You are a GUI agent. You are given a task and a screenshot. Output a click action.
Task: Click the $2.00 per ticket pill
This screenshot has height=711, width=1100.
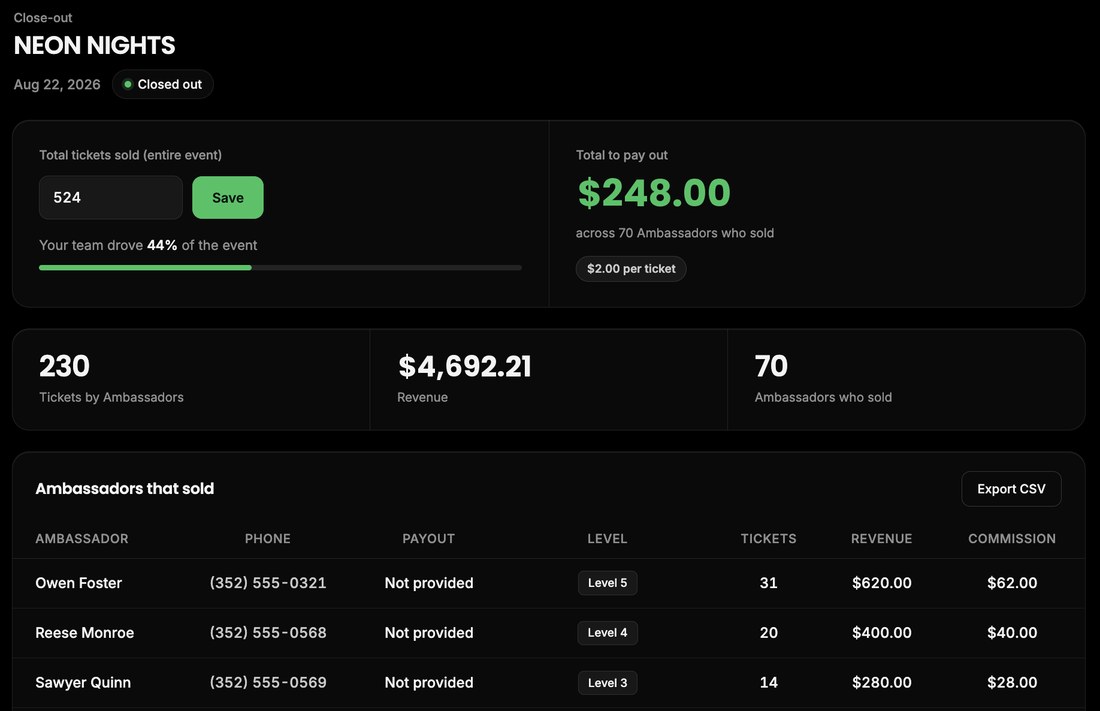(x=631, y=269)
